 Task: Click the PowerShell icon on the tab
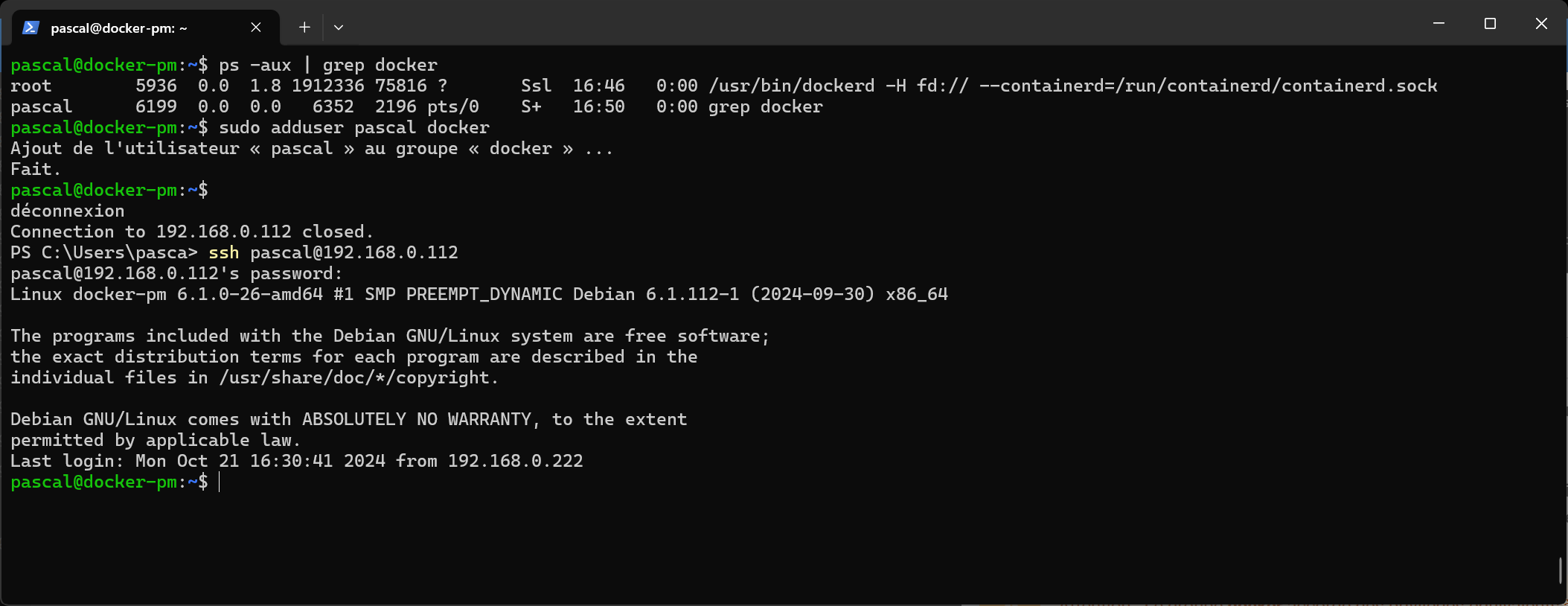click(31, 28)
